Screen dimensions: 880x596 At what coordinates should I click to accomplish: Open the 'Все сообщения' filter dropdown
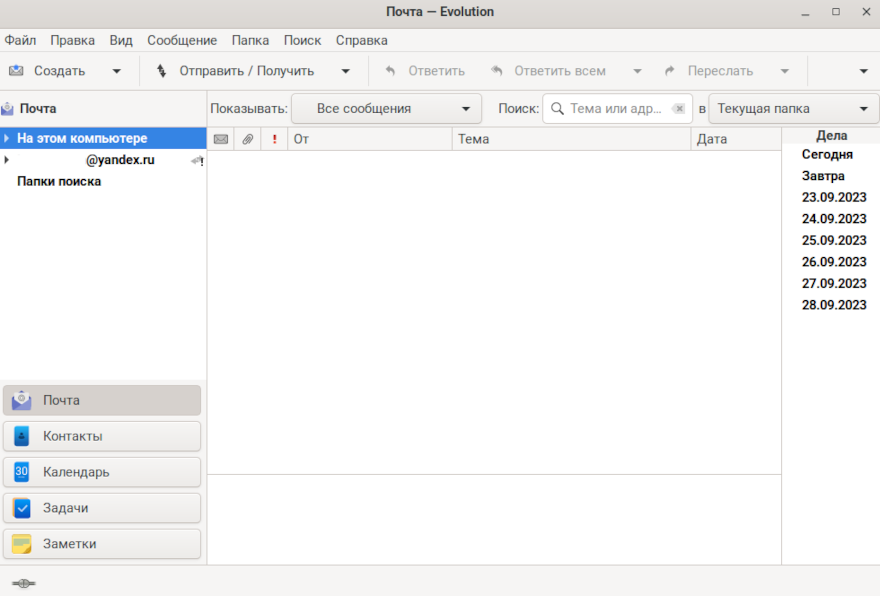click(386, 109)
